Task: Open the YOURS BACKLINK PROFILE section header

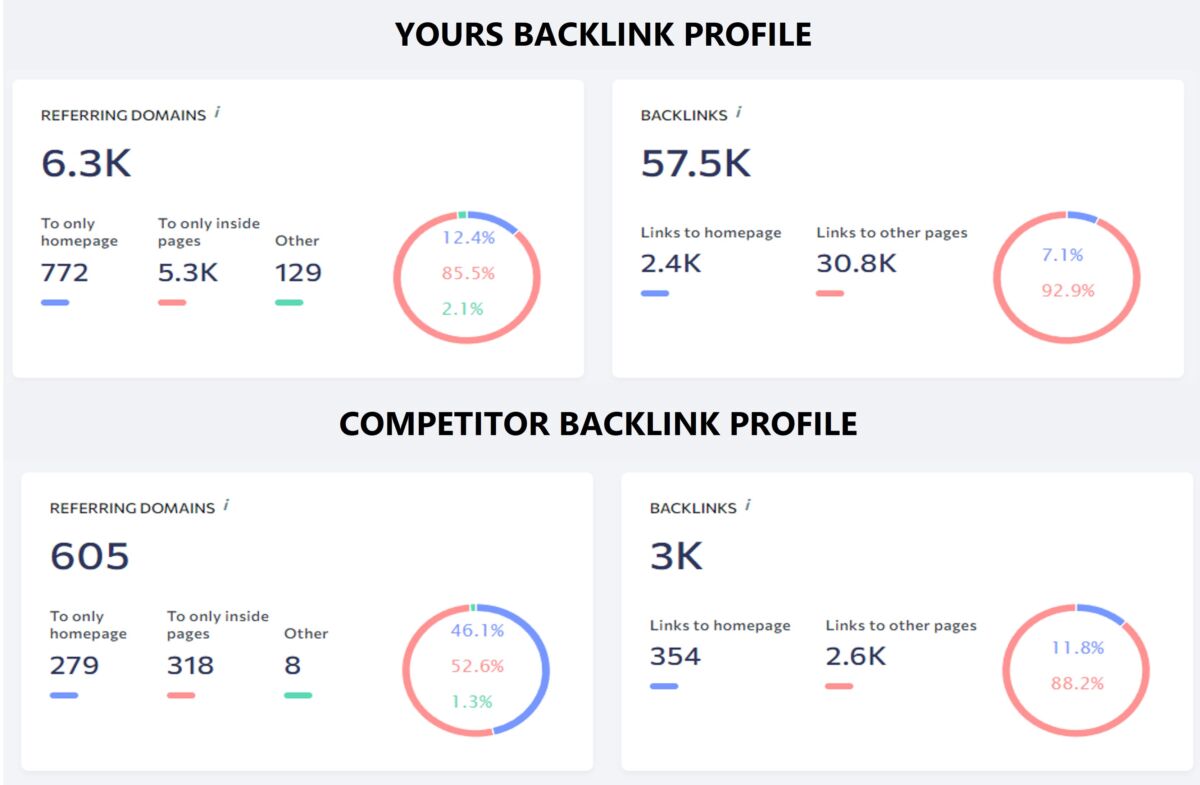Action: (604, 33)
